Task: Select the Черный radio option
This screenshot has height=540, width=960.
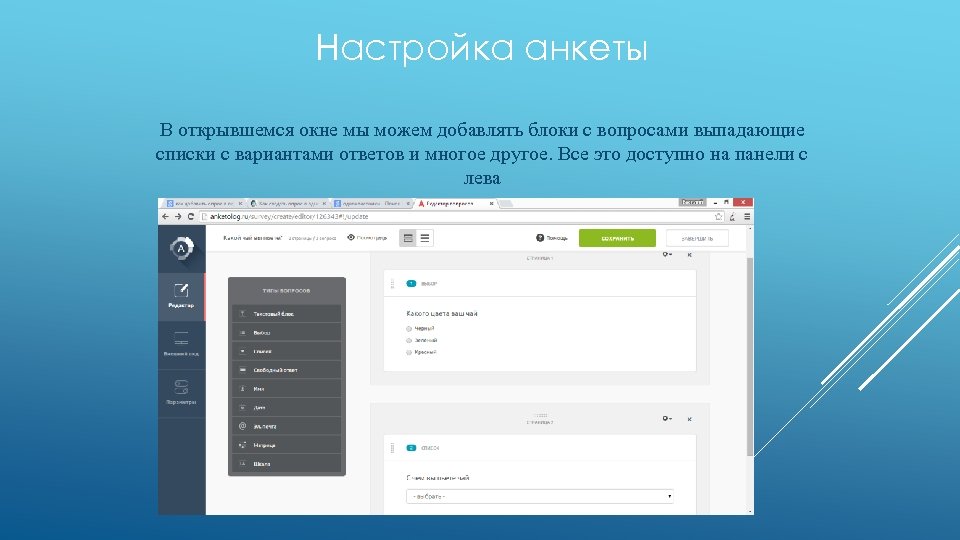Action: click(409, 329)
